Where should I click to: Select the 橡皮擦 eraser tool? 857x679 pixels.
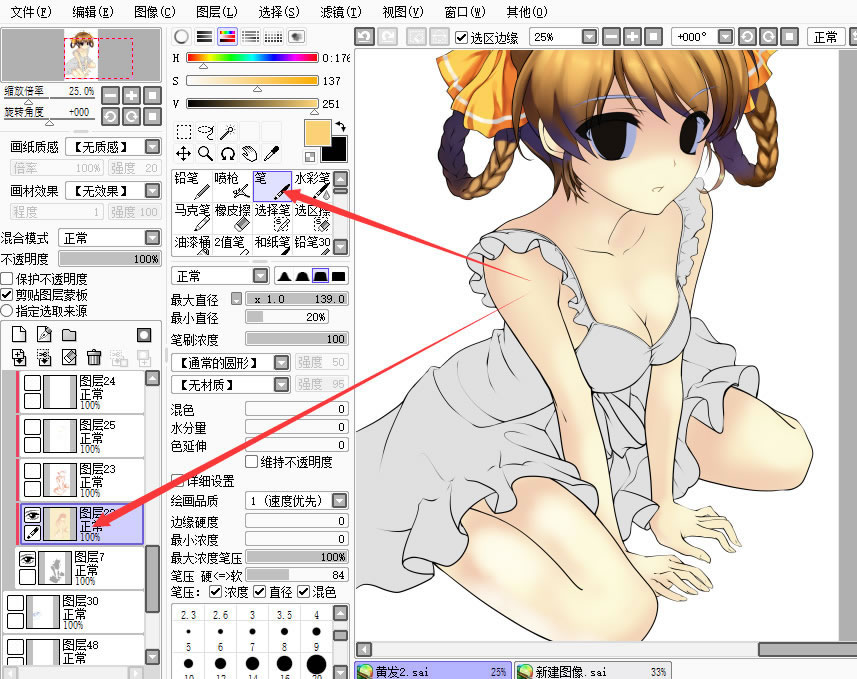pos(232,218)
